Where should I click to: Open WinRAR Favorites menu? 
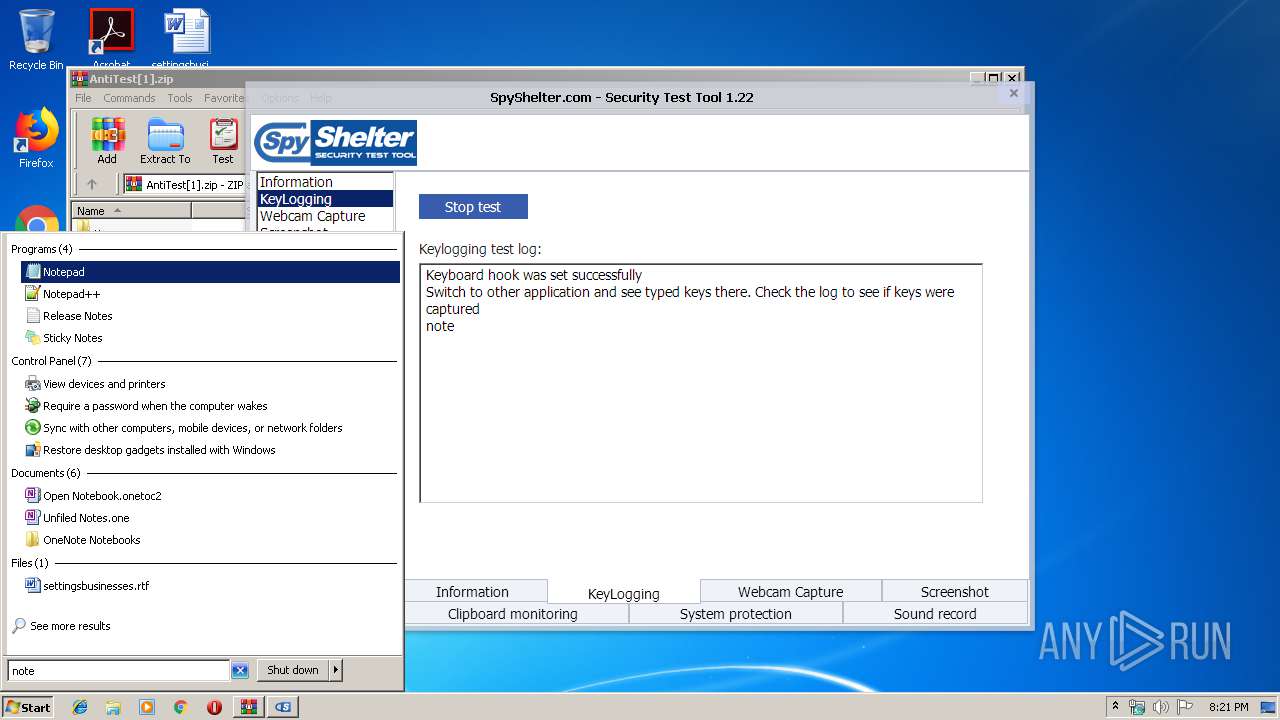point(224,98)
